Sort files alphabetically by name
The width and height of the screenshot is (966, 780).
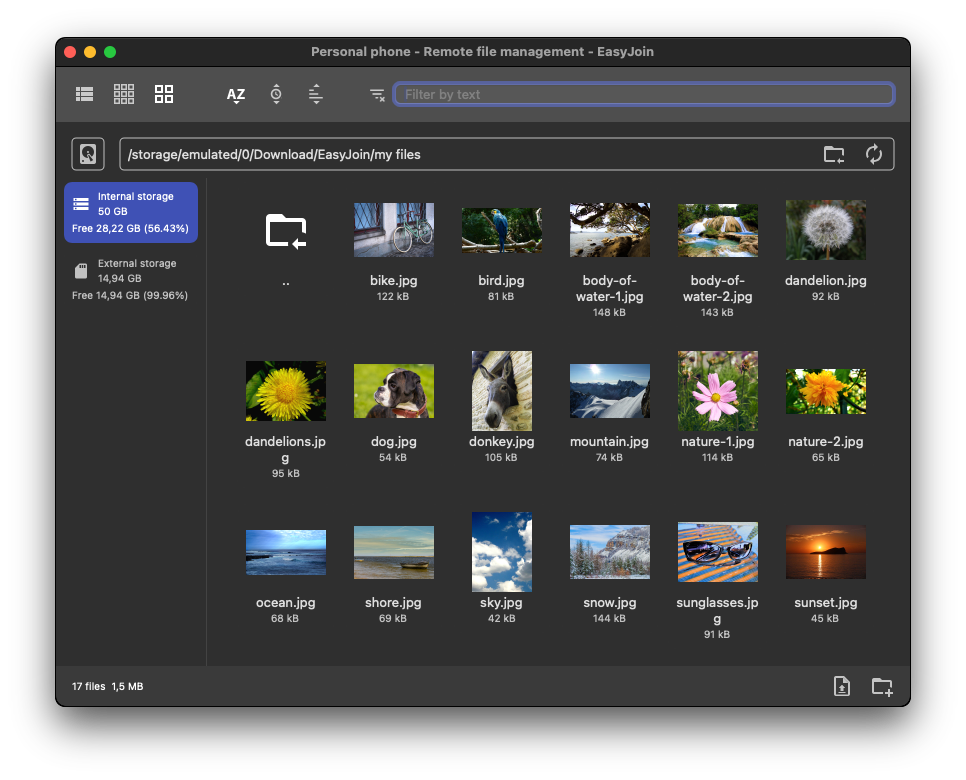pyautogui.click(x=236, y=95)
